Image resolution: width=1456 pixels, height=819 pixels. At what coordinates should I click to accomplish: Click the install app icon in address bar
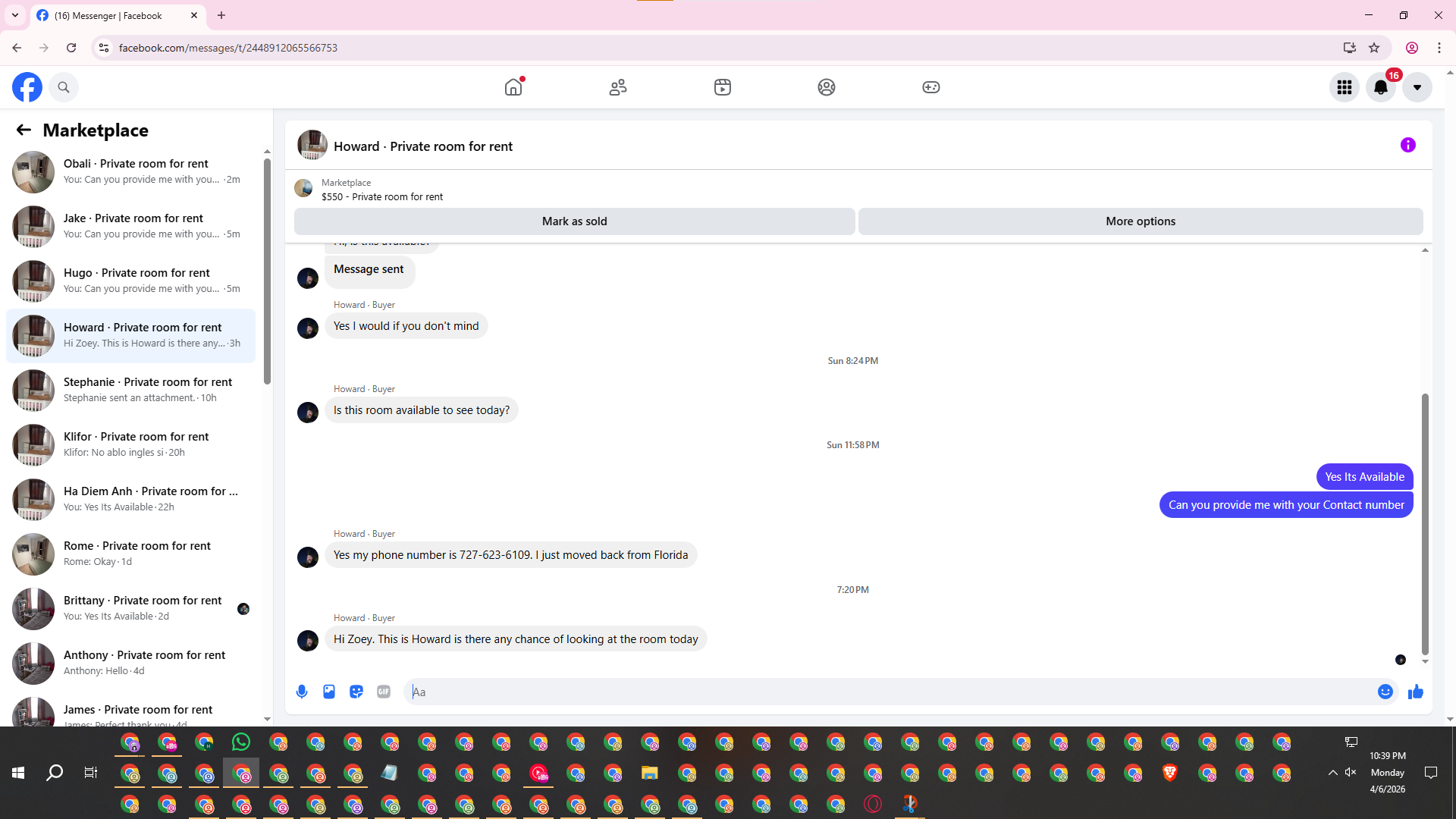coord(1350,48)
